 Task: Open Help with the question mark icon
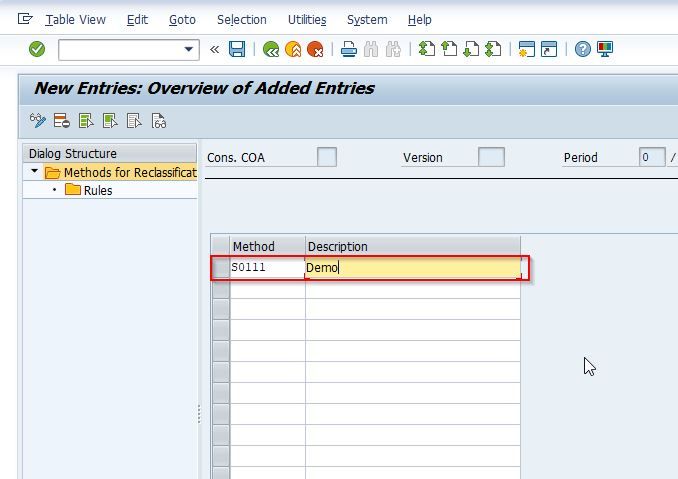(582, 49)
